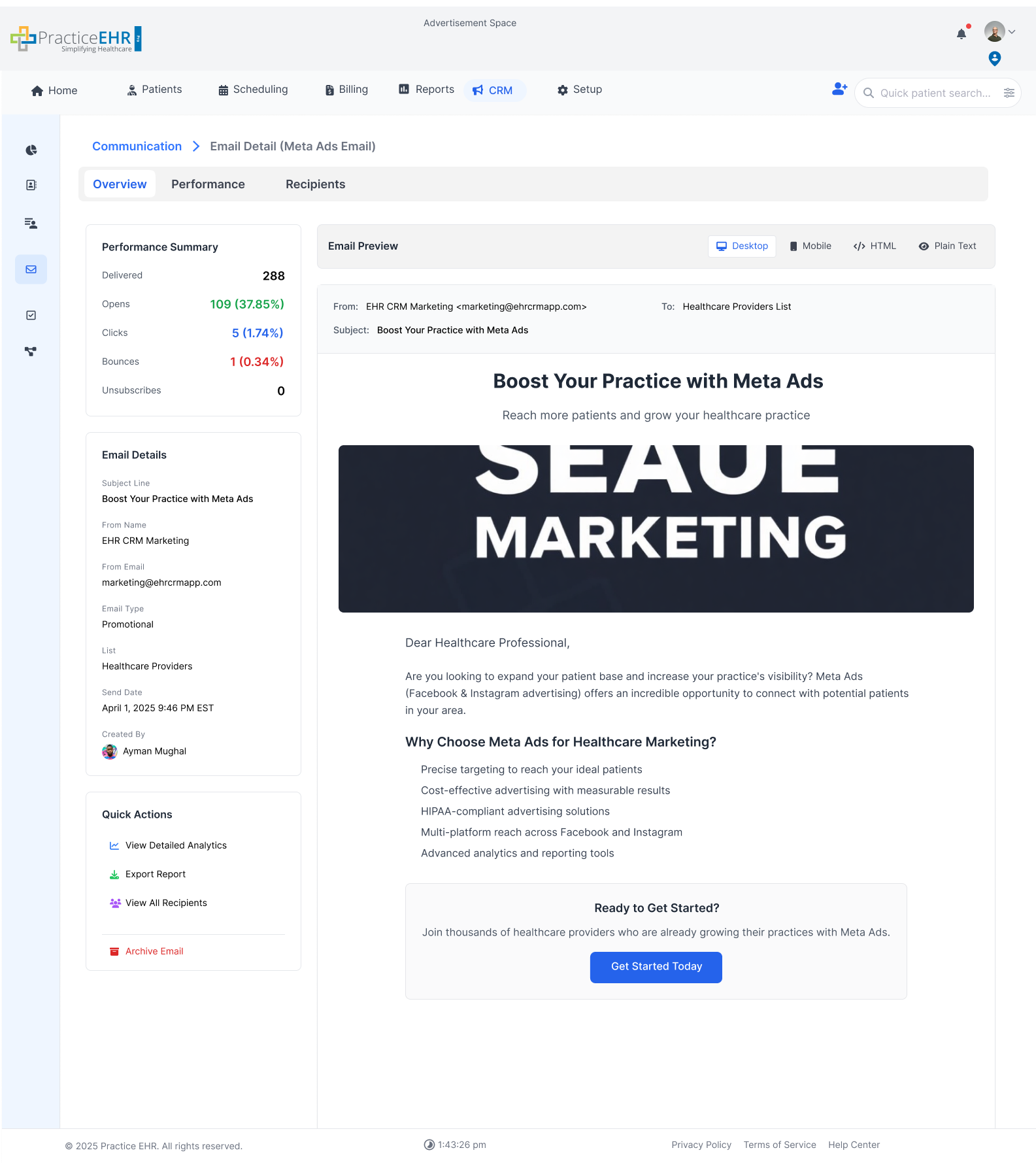This screenshot has width=1036, height=1163.
Task: Select the Overview tab
Action: pos(120,184)
